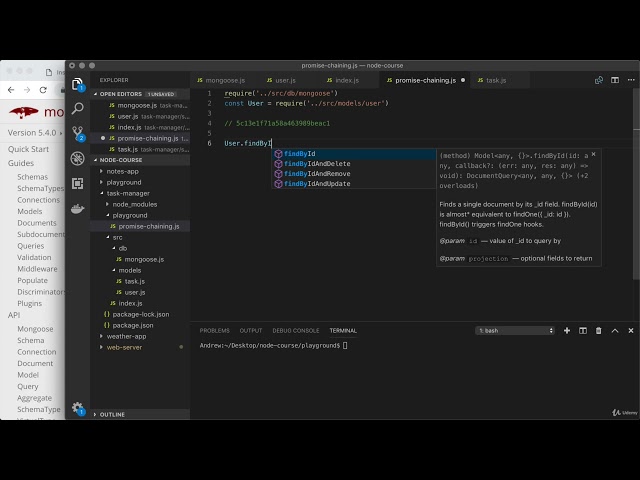Reload the page in the browser window
This screenshot has width=640, height=480.
43,90
